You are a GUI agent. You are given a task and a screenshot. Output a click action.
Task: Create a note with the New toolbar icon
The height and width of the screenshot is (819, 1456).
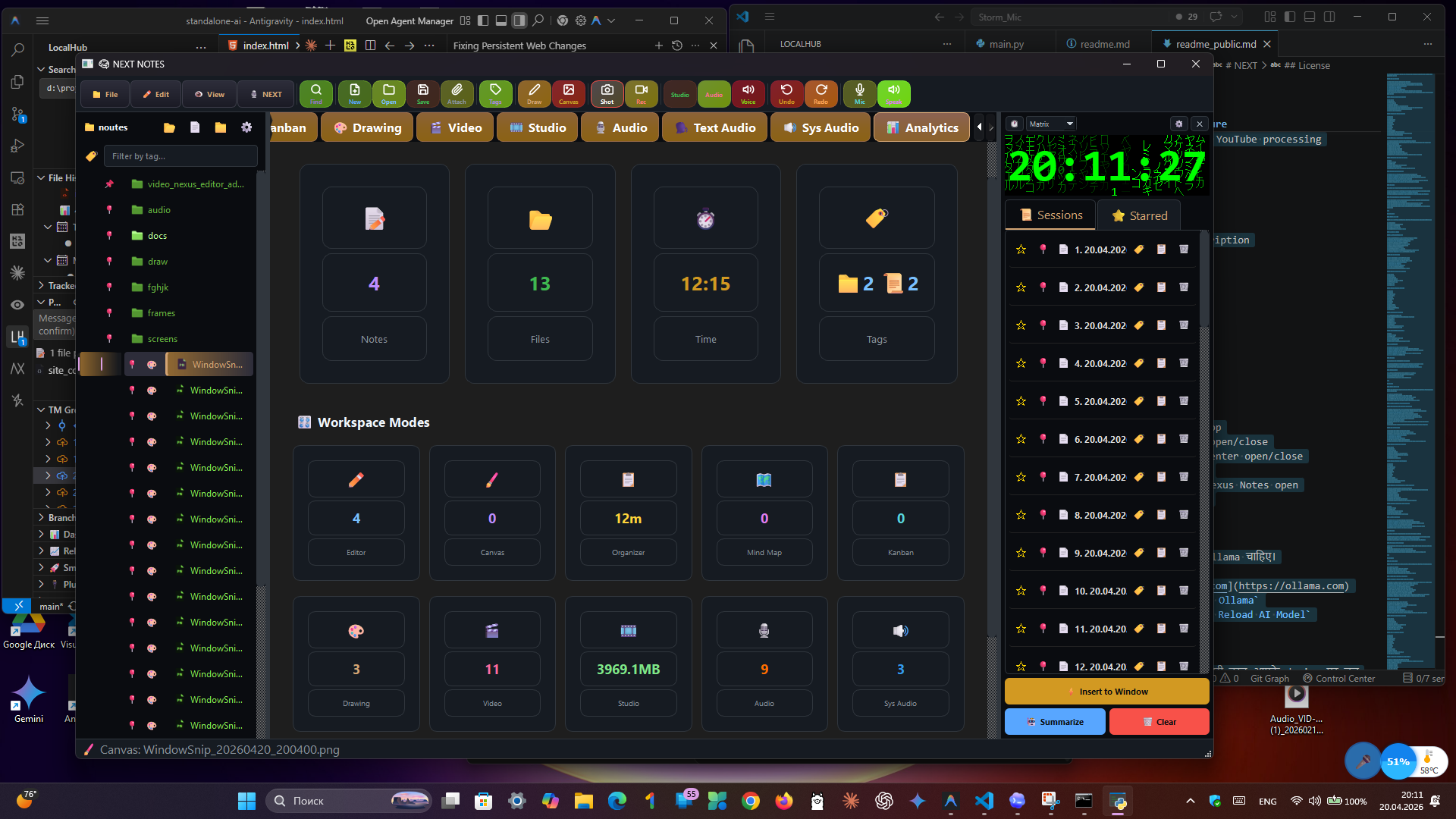[355, 94]
